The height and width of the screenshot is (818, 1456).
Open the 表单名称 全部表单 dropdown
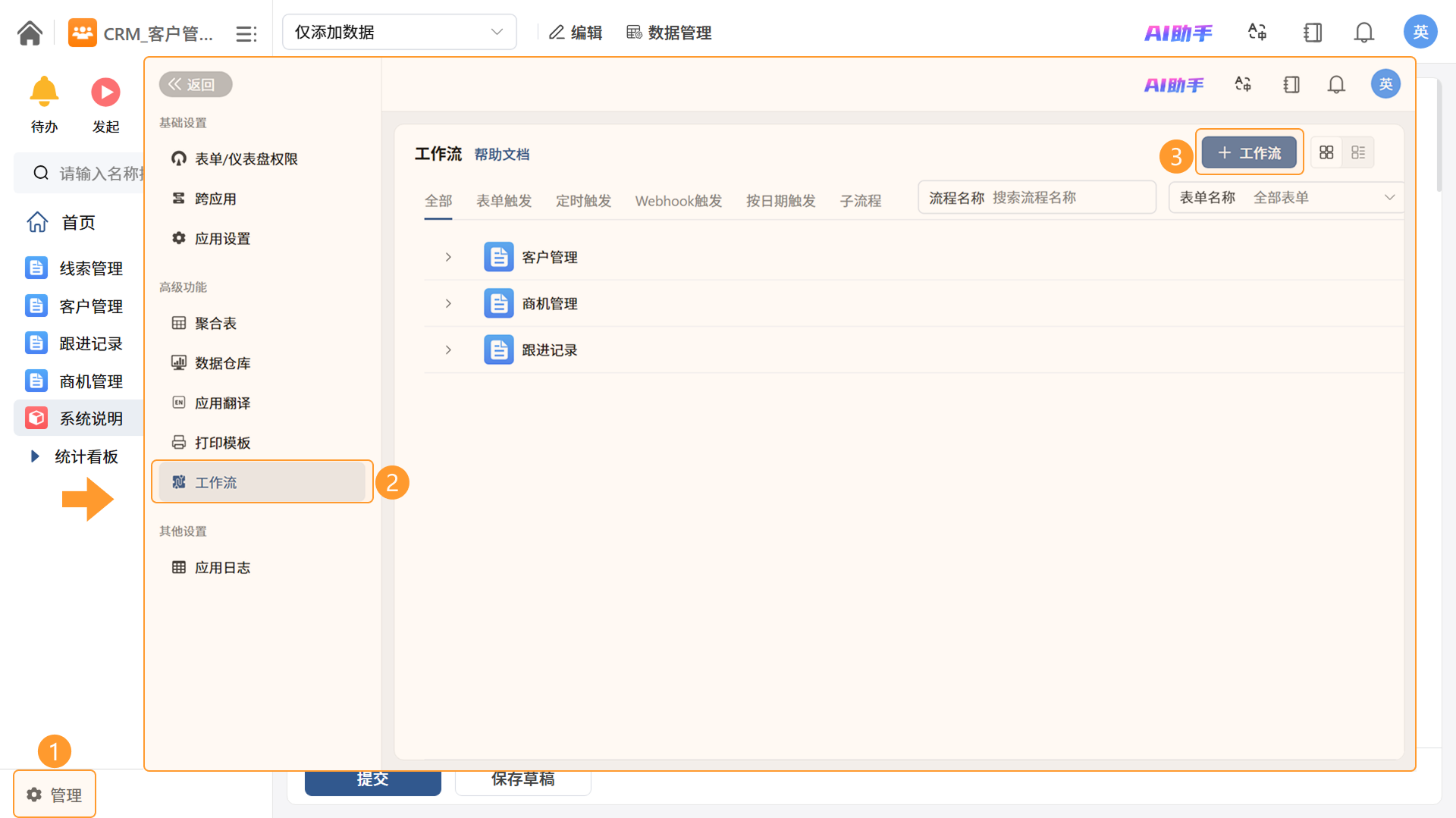(x=1286, y=197)
